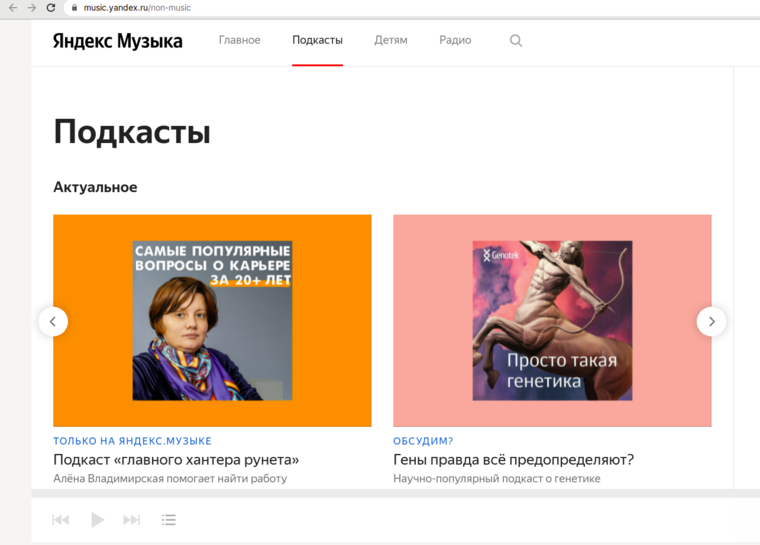This screenshot has height=545, width=760.
Task: Click the Подкасты page heading
Action: click(132, 132)
